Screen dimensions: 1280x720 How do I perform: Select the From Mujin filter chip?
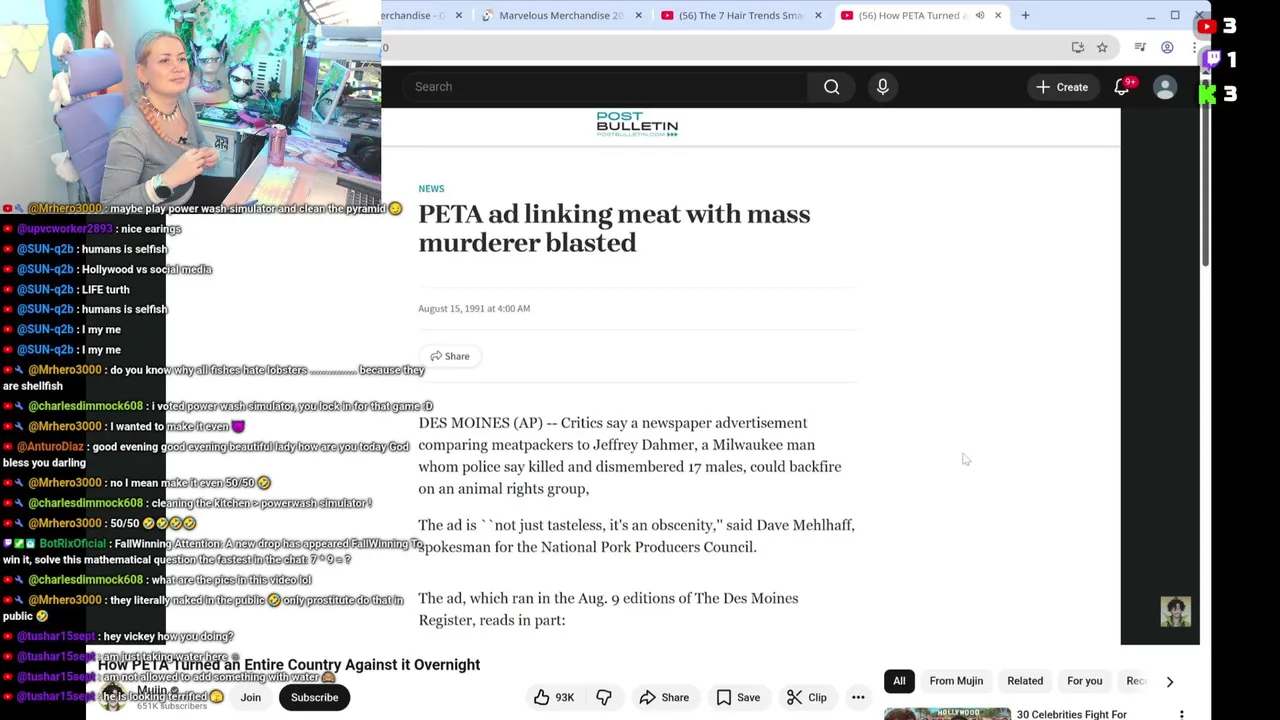click(956, 681)
